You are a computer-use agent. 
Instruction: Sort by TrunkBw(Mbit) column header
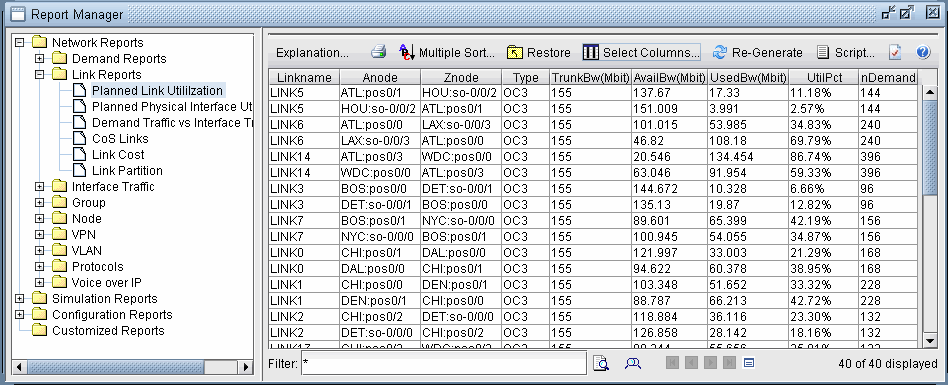click(590, 77)
